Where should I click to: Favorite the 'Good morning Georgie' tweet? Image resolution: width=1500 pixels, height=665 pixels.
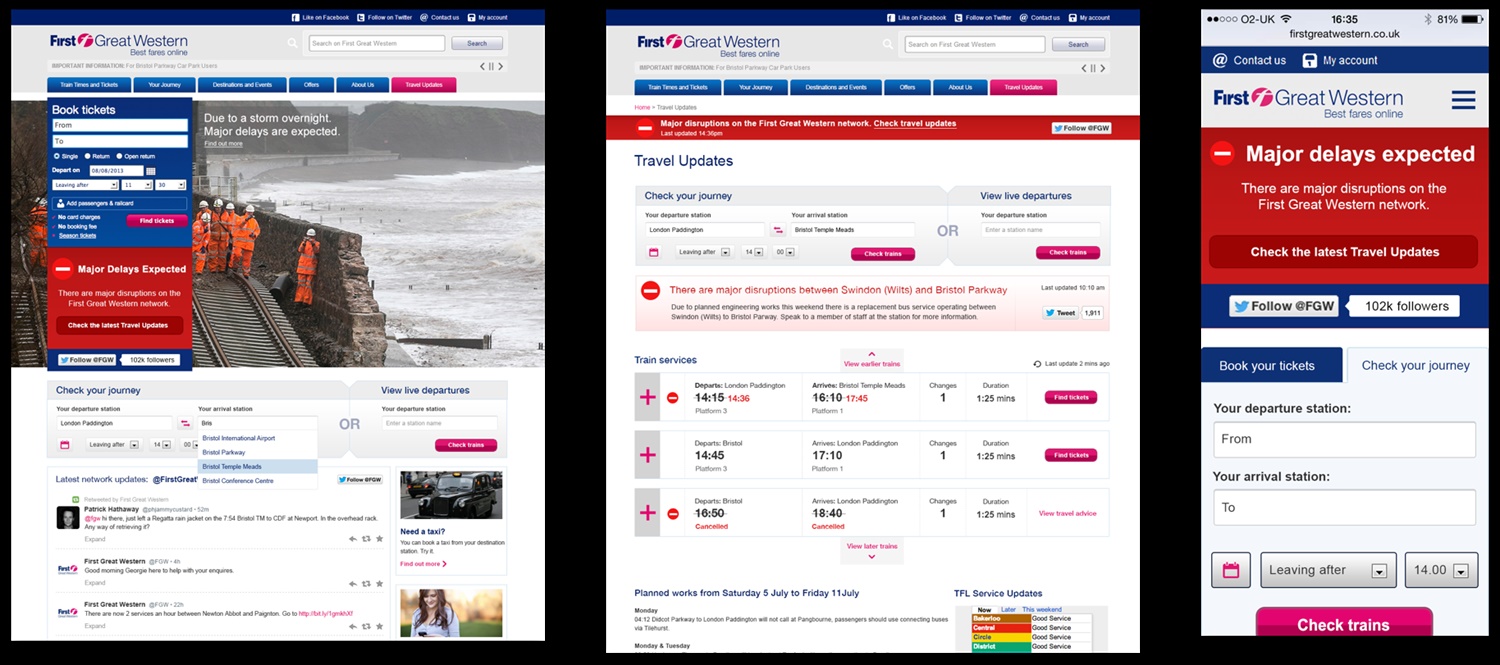(x=379, y=582)
